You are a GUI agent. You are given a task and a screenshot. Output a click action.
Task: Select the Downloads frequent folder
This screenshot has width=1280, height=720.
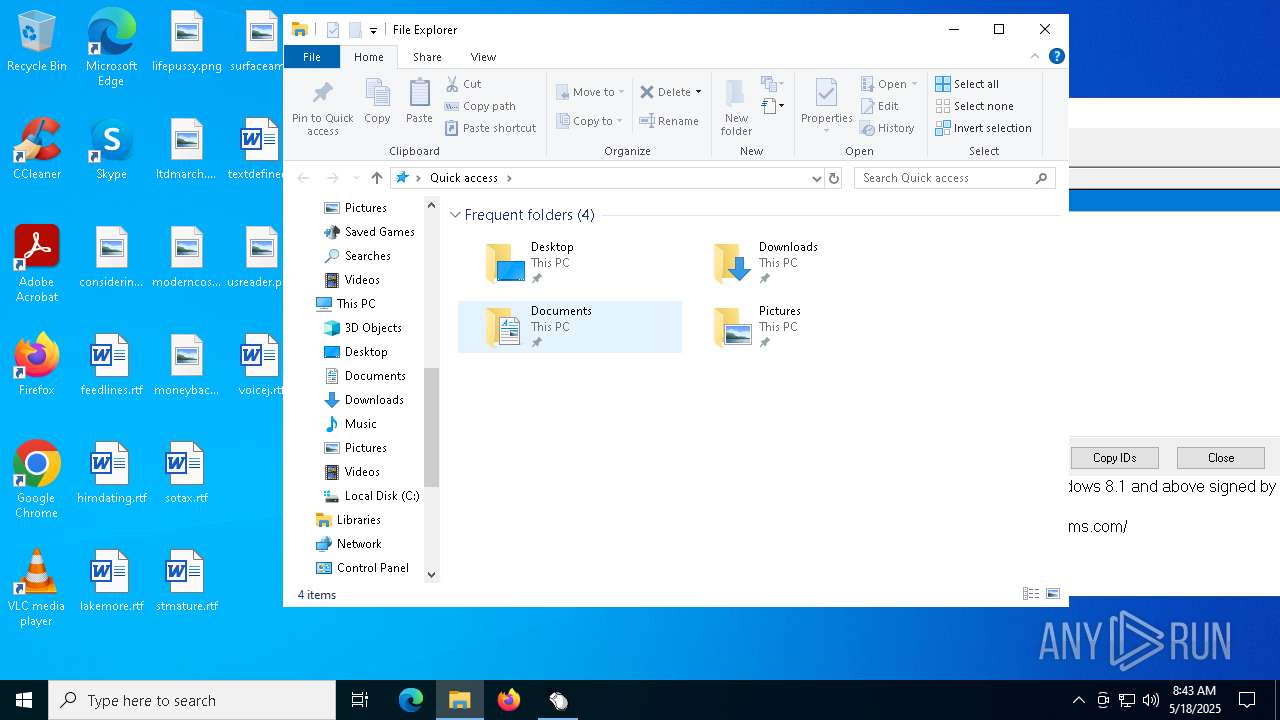[798, 262]
